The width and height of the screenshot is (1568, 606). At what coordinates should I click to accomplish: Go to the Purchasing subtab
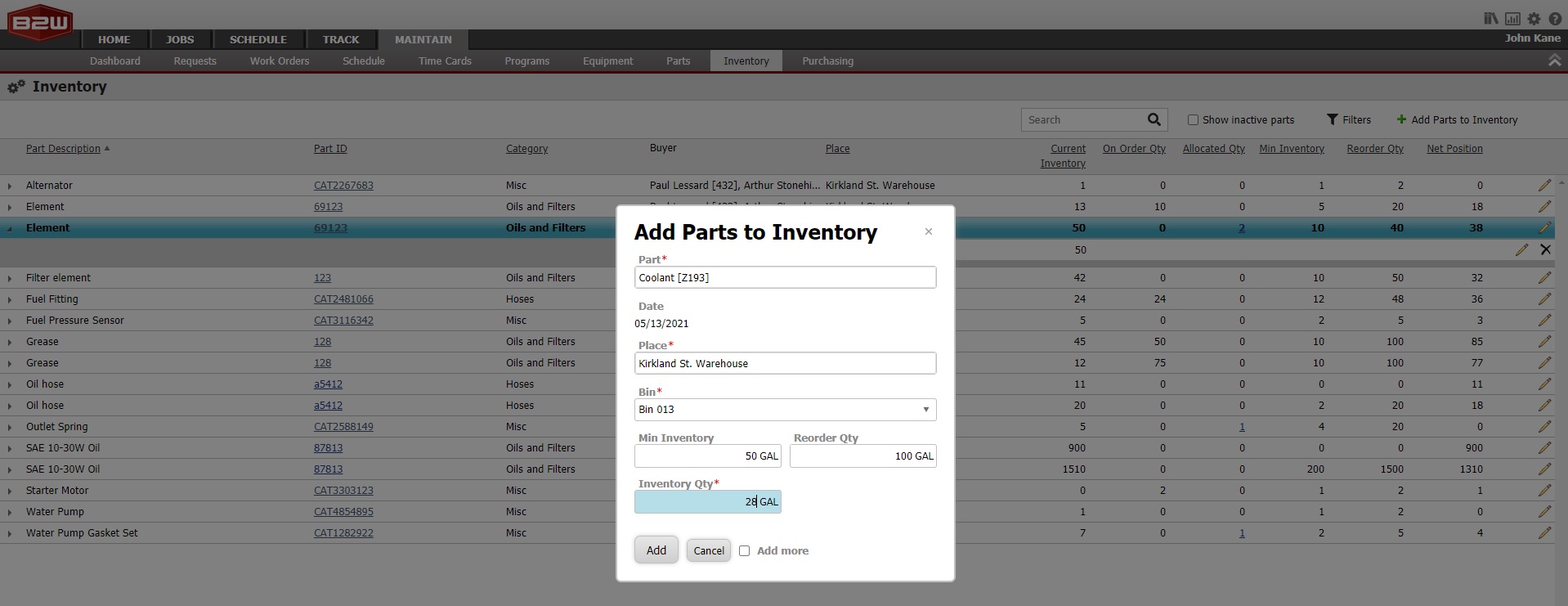point(827,61)
